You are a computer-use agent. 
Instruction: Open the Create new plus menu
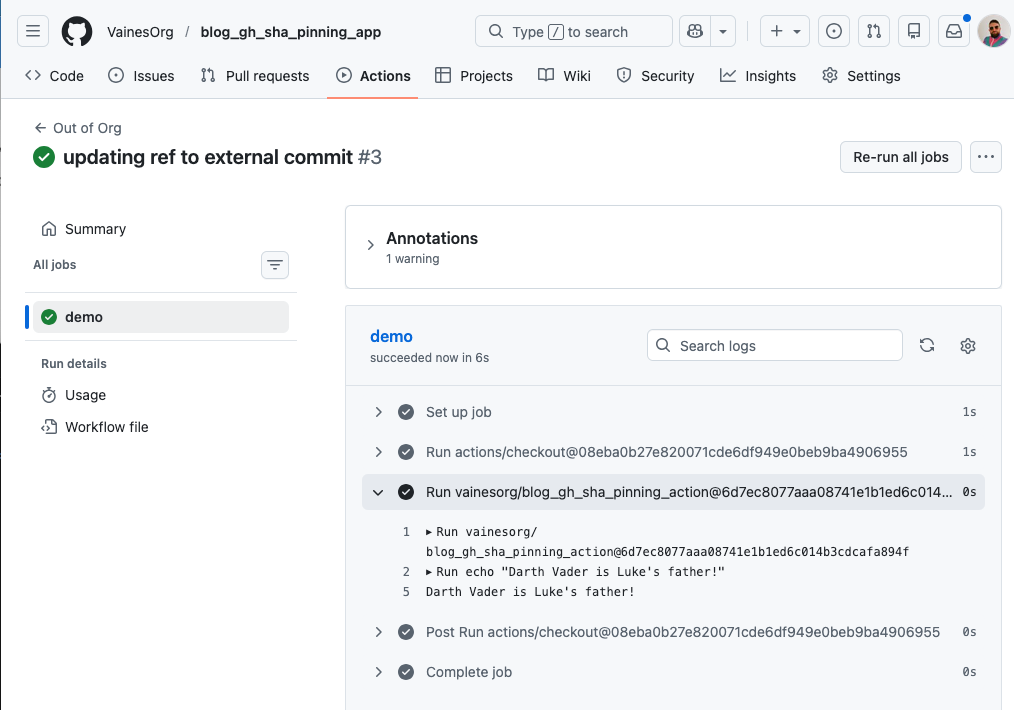(x=784, y=31)
